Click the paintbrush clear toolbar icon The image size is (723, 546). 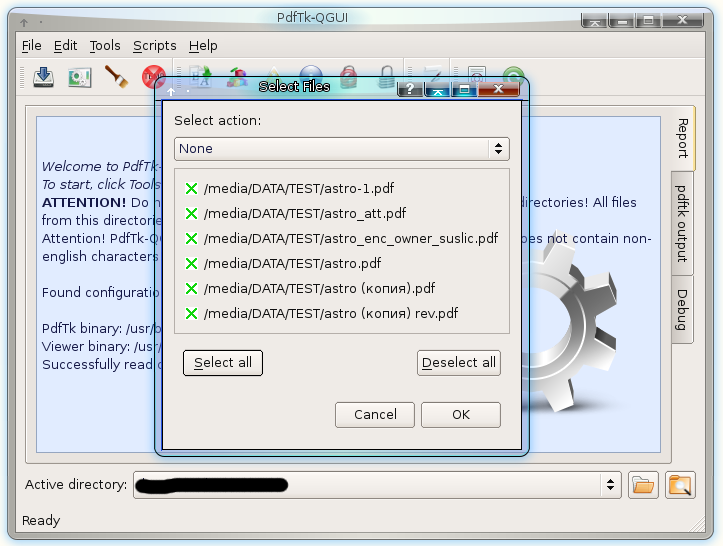click(x=116, y=77)
